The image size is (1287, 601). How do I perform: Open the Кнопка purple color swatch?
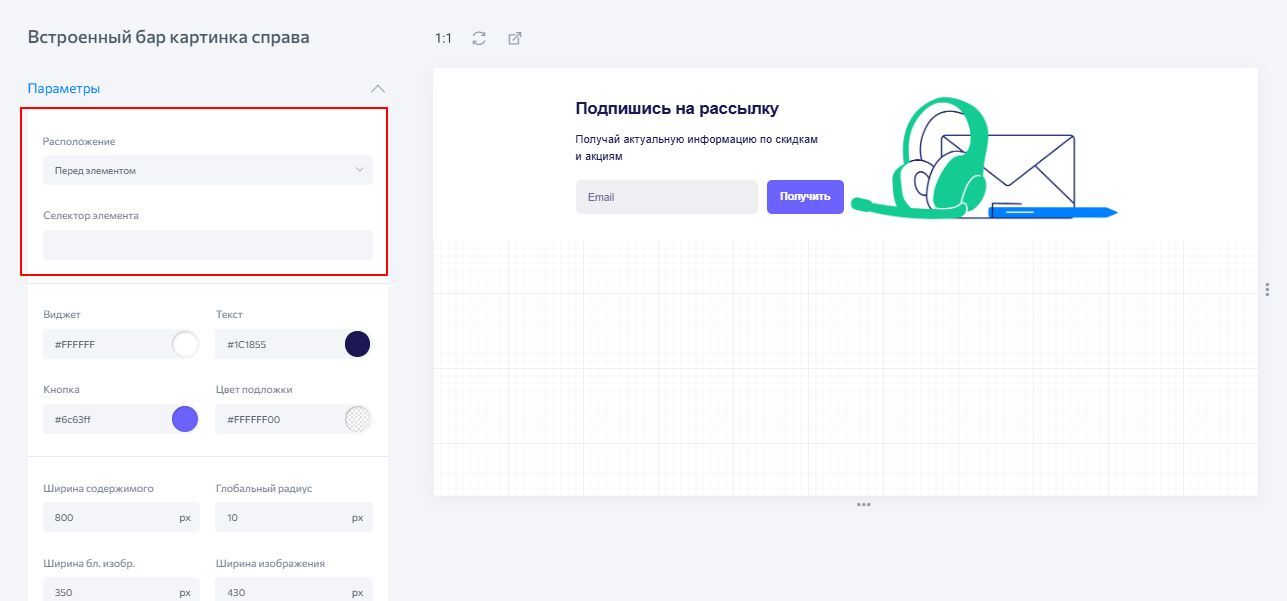(185, 419)
